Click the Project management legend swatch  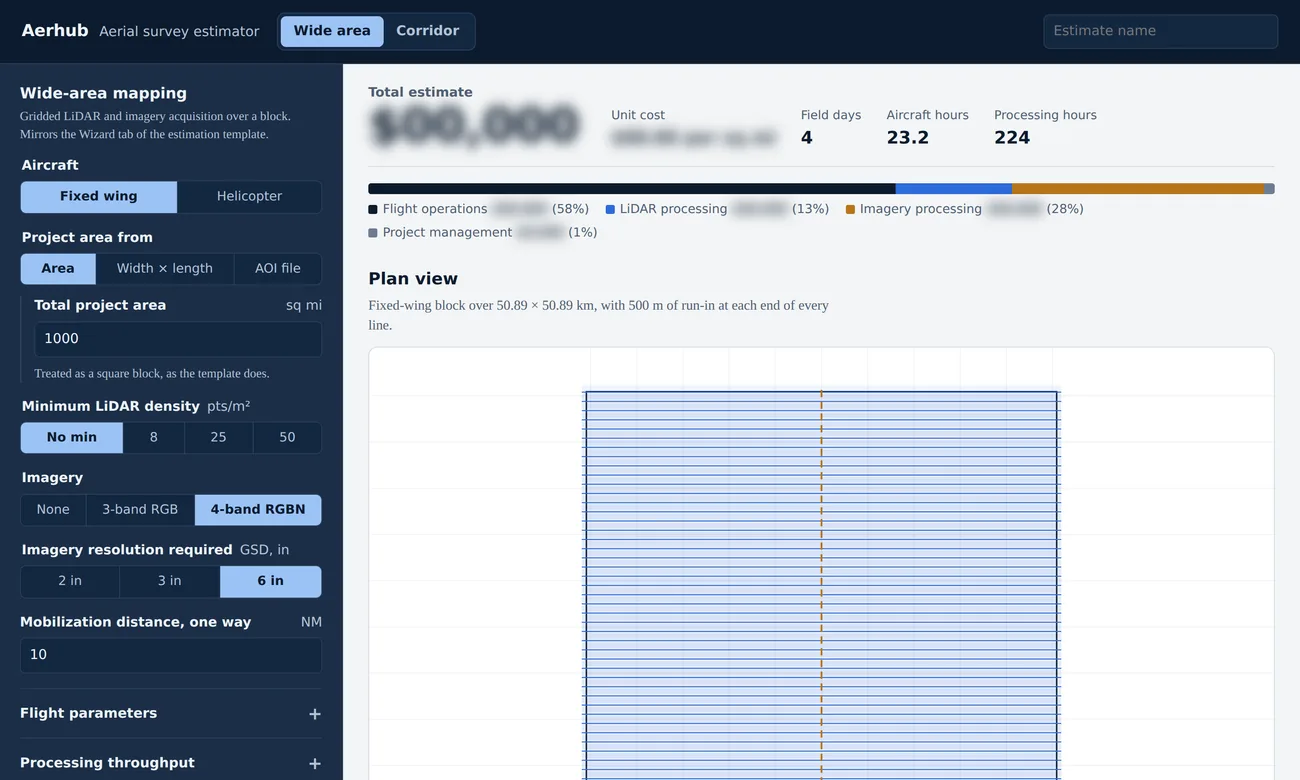pyautogui.click(x=373, y=233)
